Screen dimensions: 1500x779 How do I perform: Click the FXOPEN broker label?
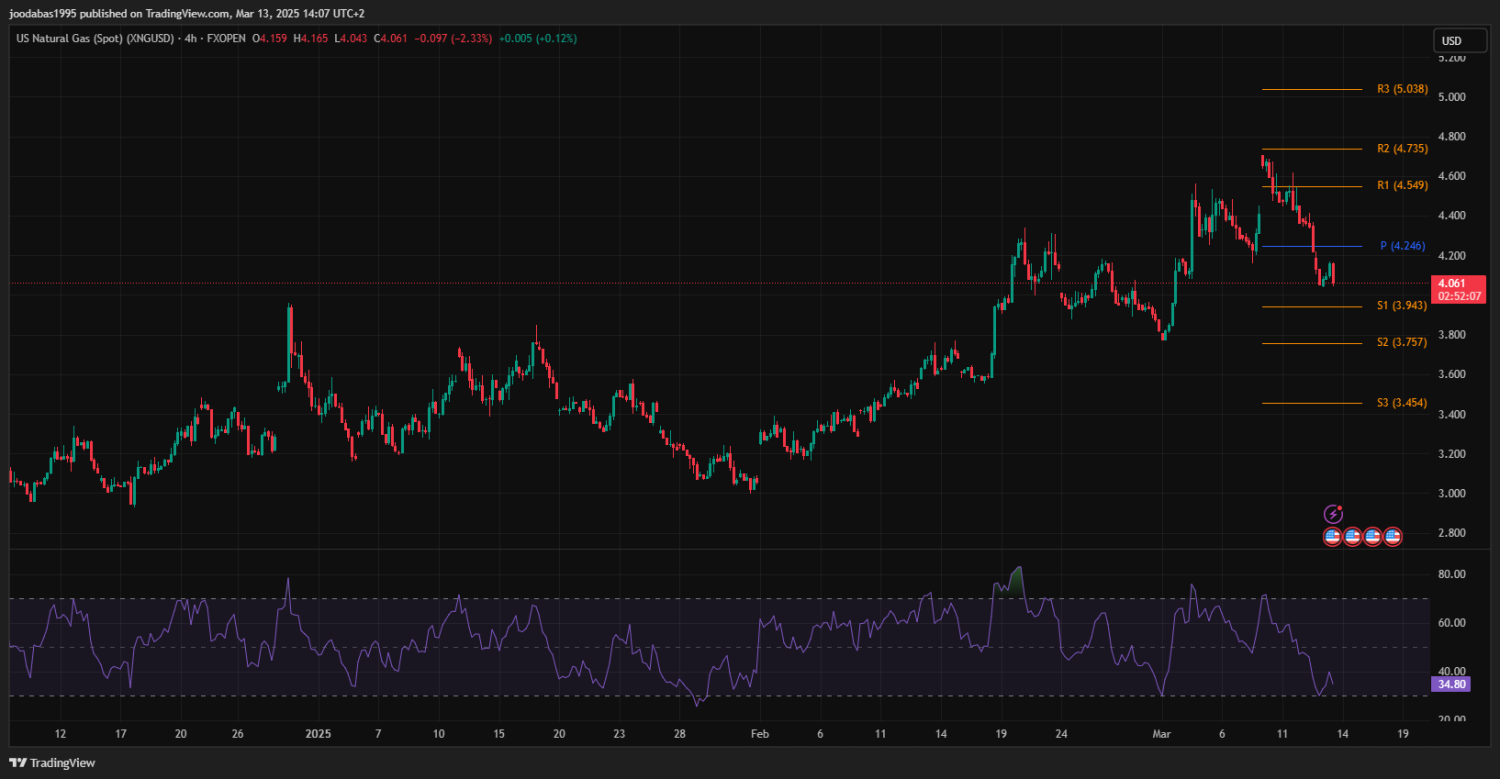tap(224, 38)
